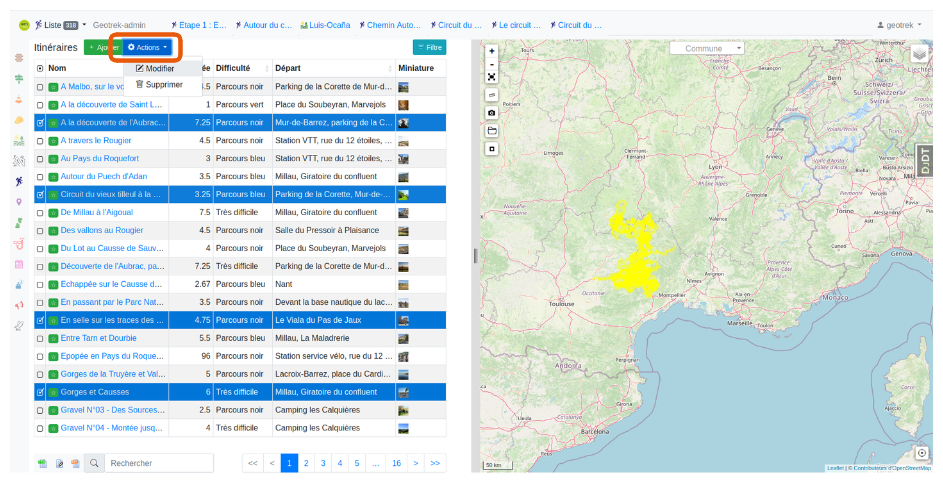Screen dimensions: 943x486
Task: Check the Entre Tarn et Dourbie checkbox
Action: [x=40, y=339]
